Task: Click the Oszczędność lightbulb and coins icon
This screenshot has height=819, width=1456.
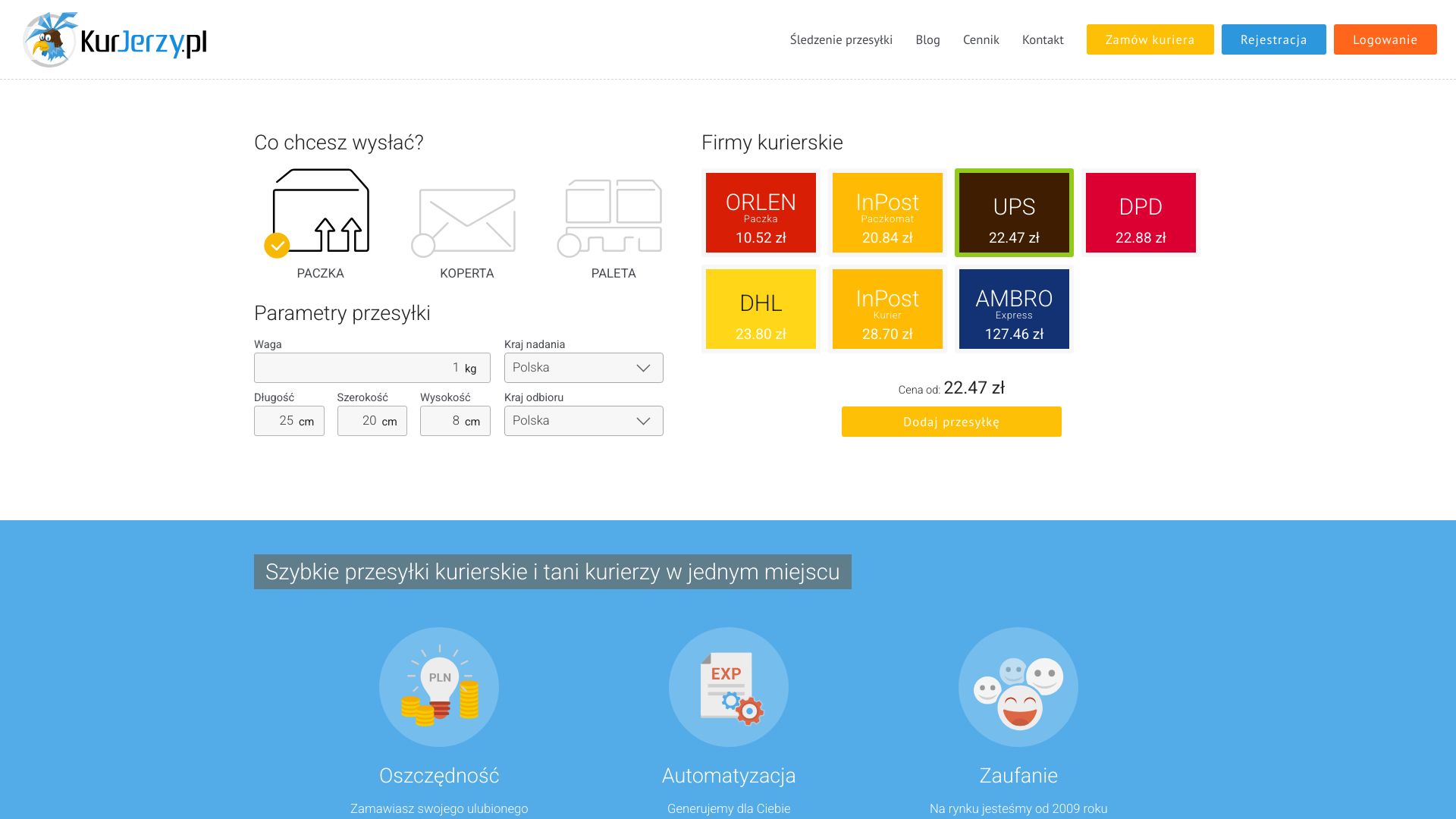Action: [439, 687]
